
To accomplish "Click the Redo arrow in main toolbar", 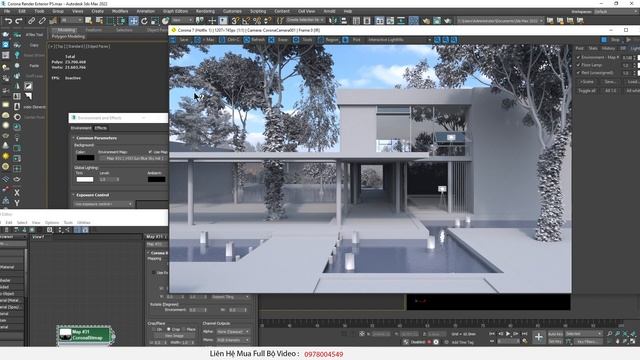I will (x=19, y=20).
